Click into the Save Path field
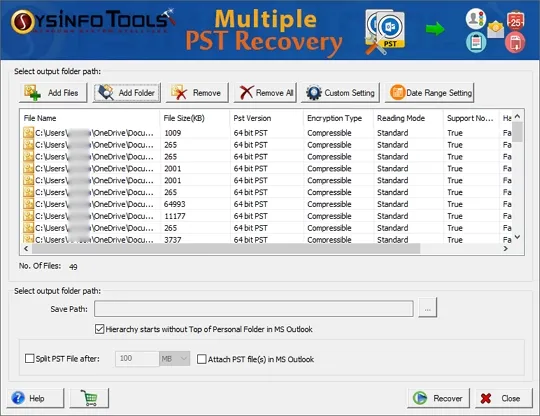This screenshot has width=540, height=416. tap(254, 309)
